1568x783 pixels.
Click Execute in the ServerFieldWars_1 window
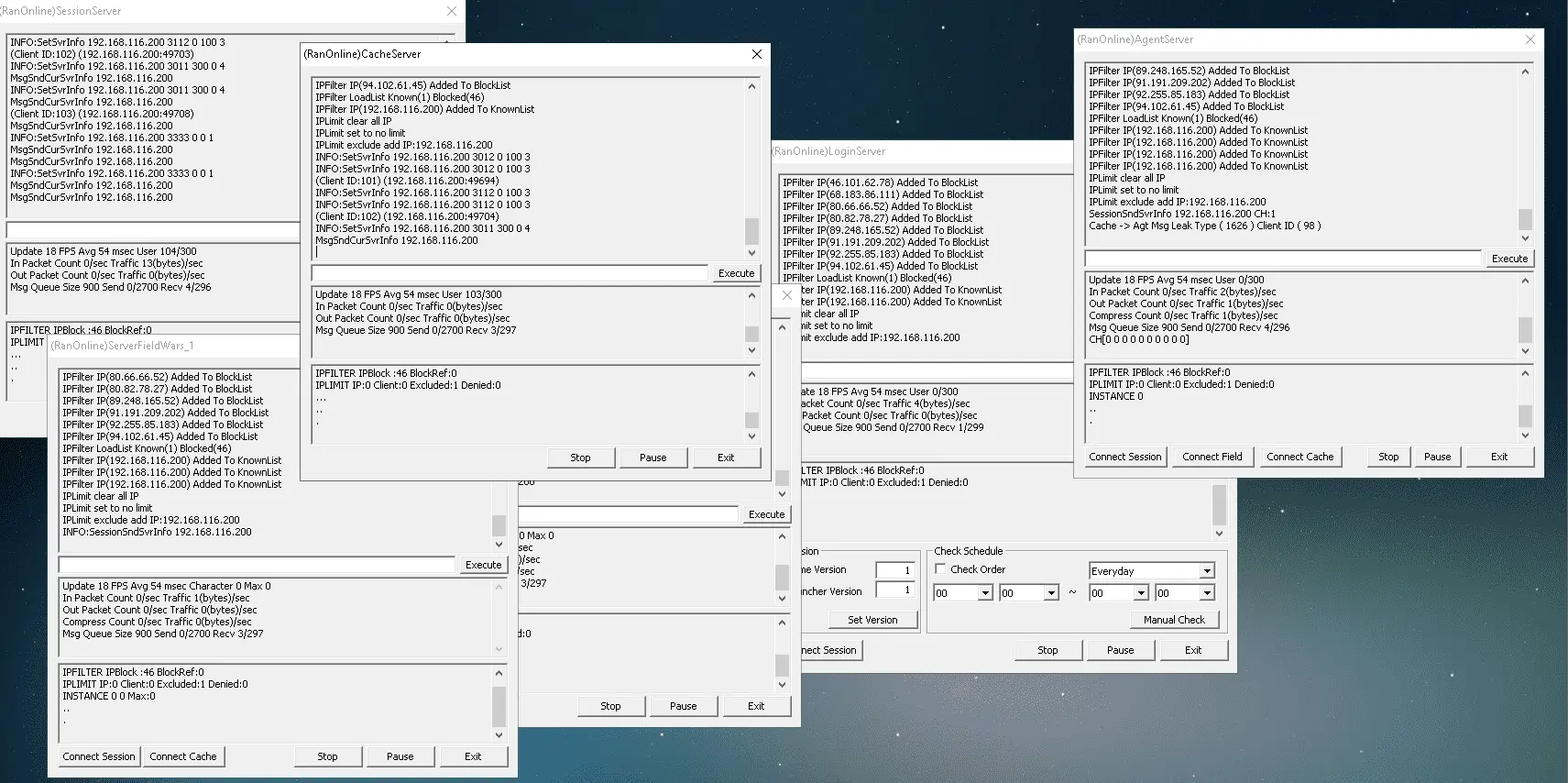(x=483, y=565)
